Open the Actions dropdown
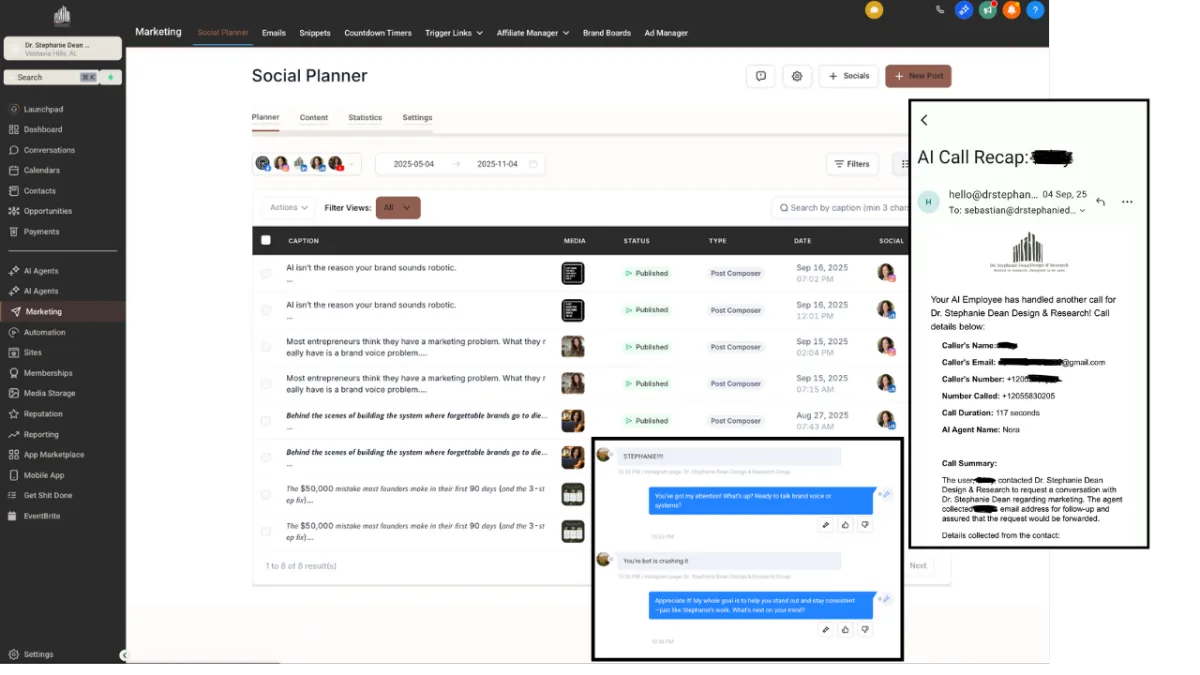 pos(289,208)
